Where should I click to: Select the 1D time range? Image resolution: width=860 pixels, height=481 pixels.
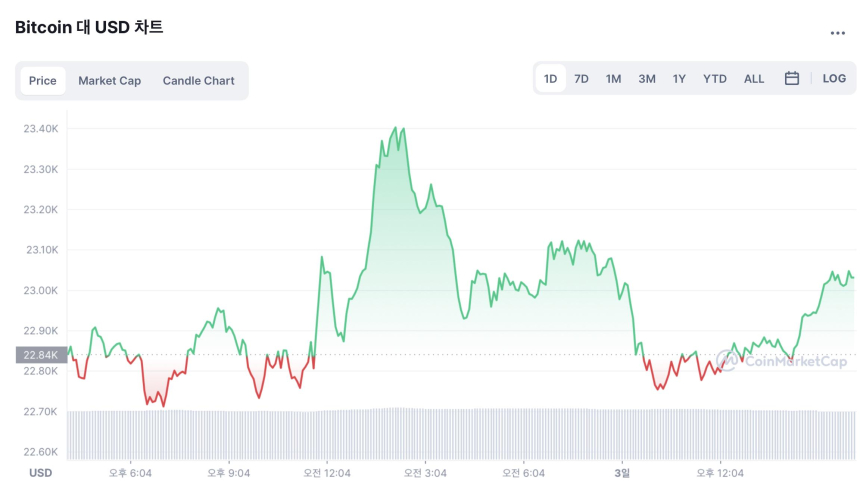[x=551, y=79]
